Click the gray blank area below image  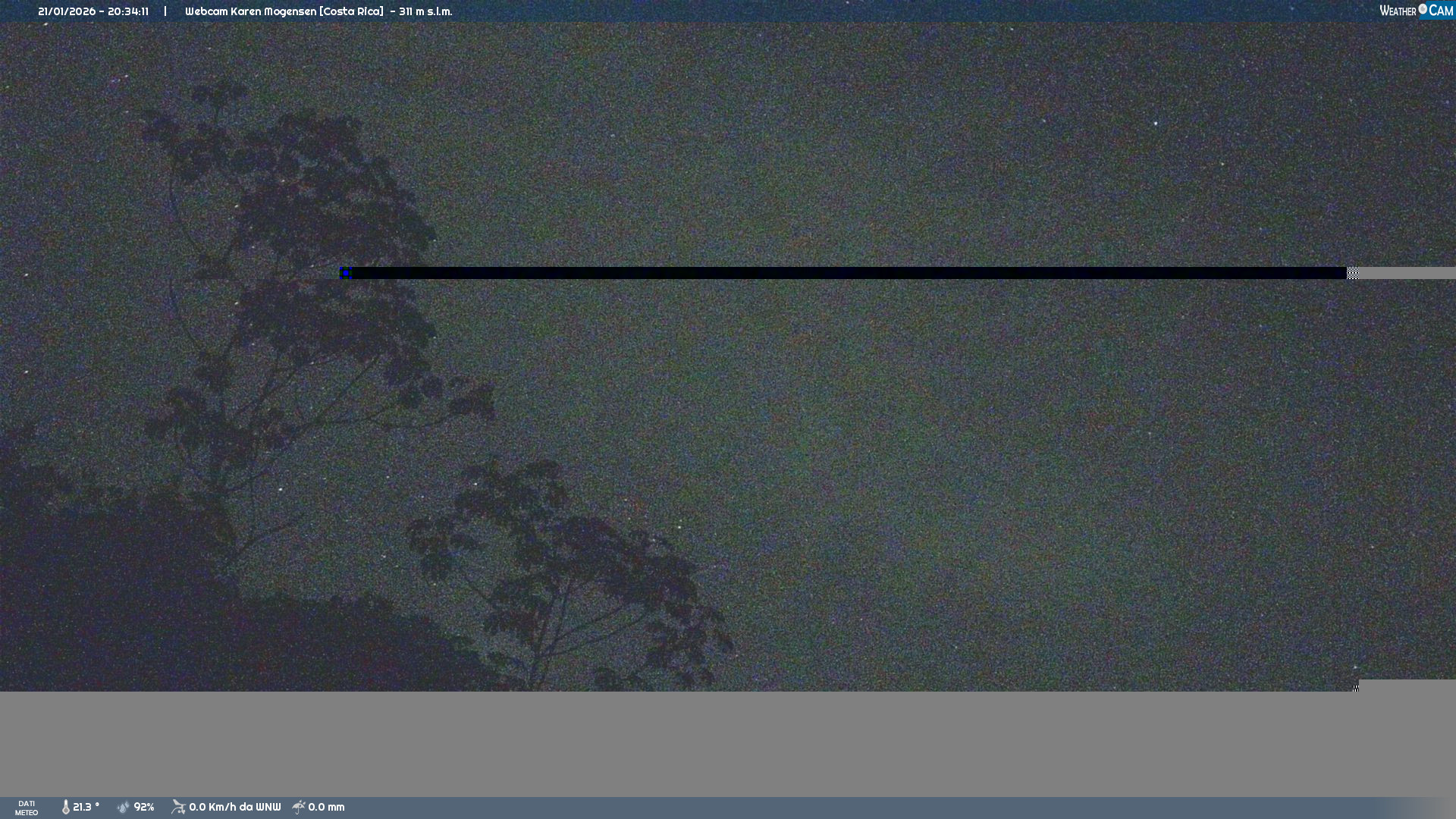point(728,743)
